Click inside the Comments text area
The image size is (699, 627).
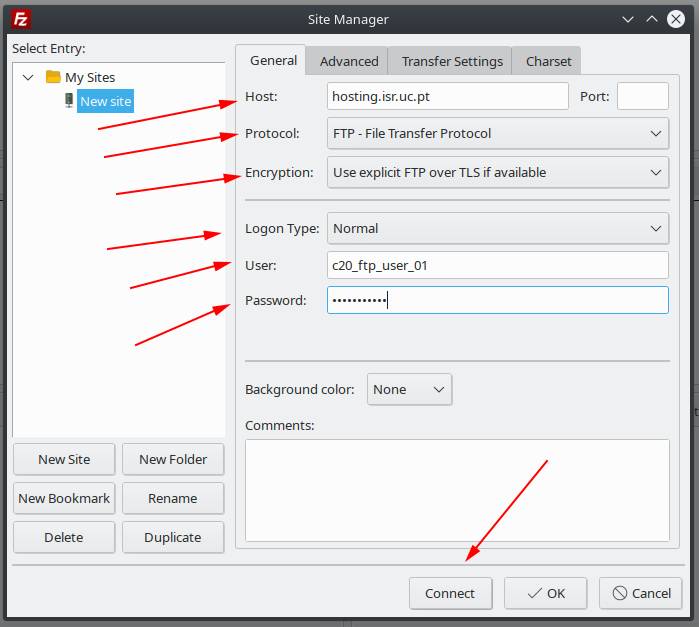coord(457,491)
